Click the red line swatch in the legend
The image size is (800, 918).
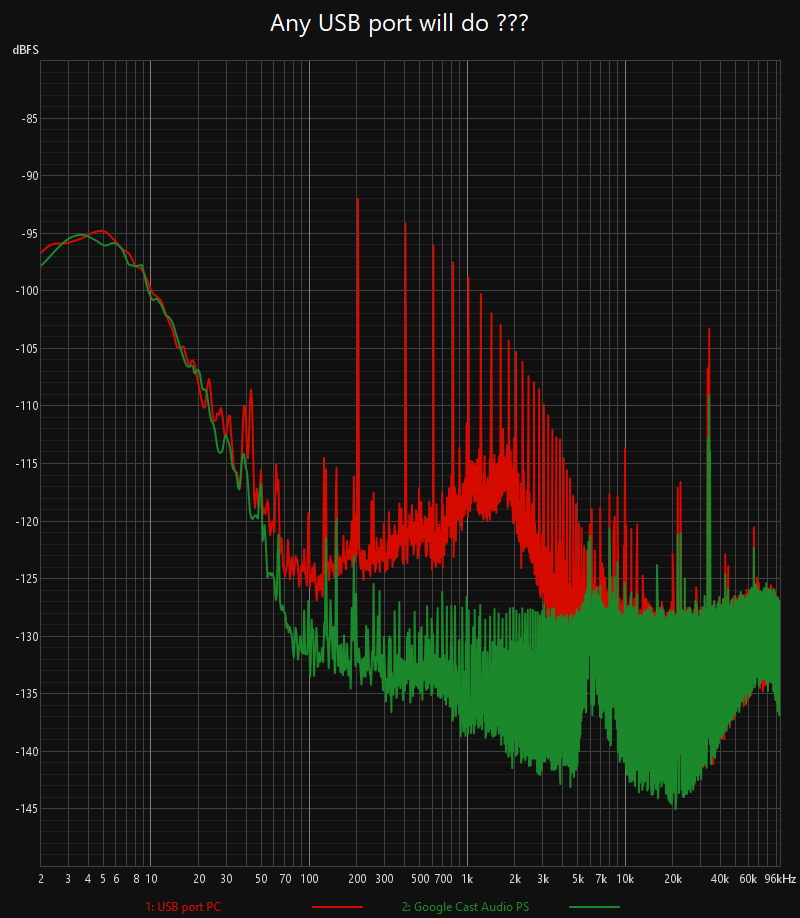337,907
